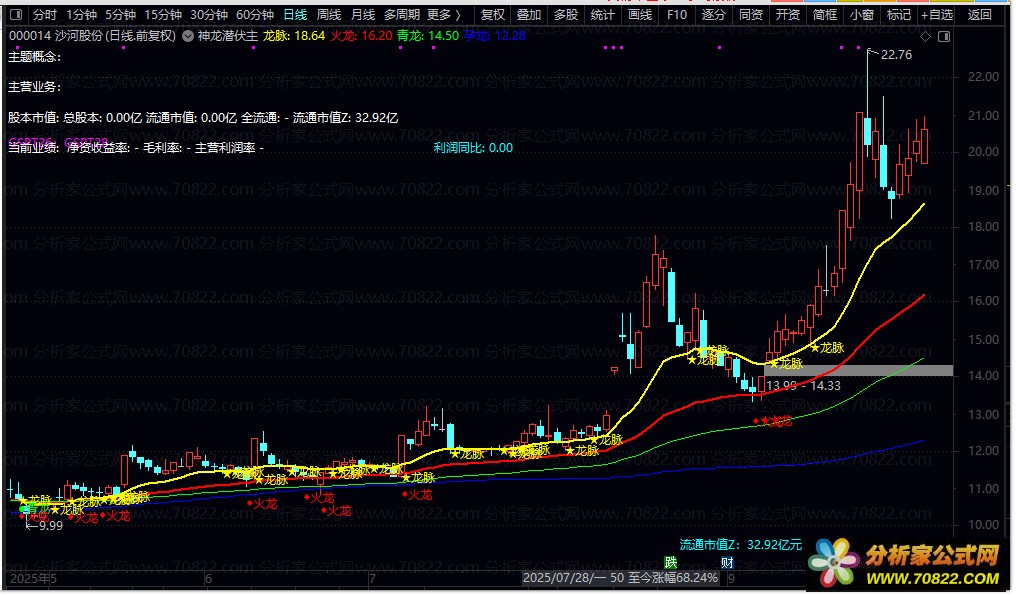
Task: Switch to the 60分钟 chart tab
Action: tap(254, 15)
